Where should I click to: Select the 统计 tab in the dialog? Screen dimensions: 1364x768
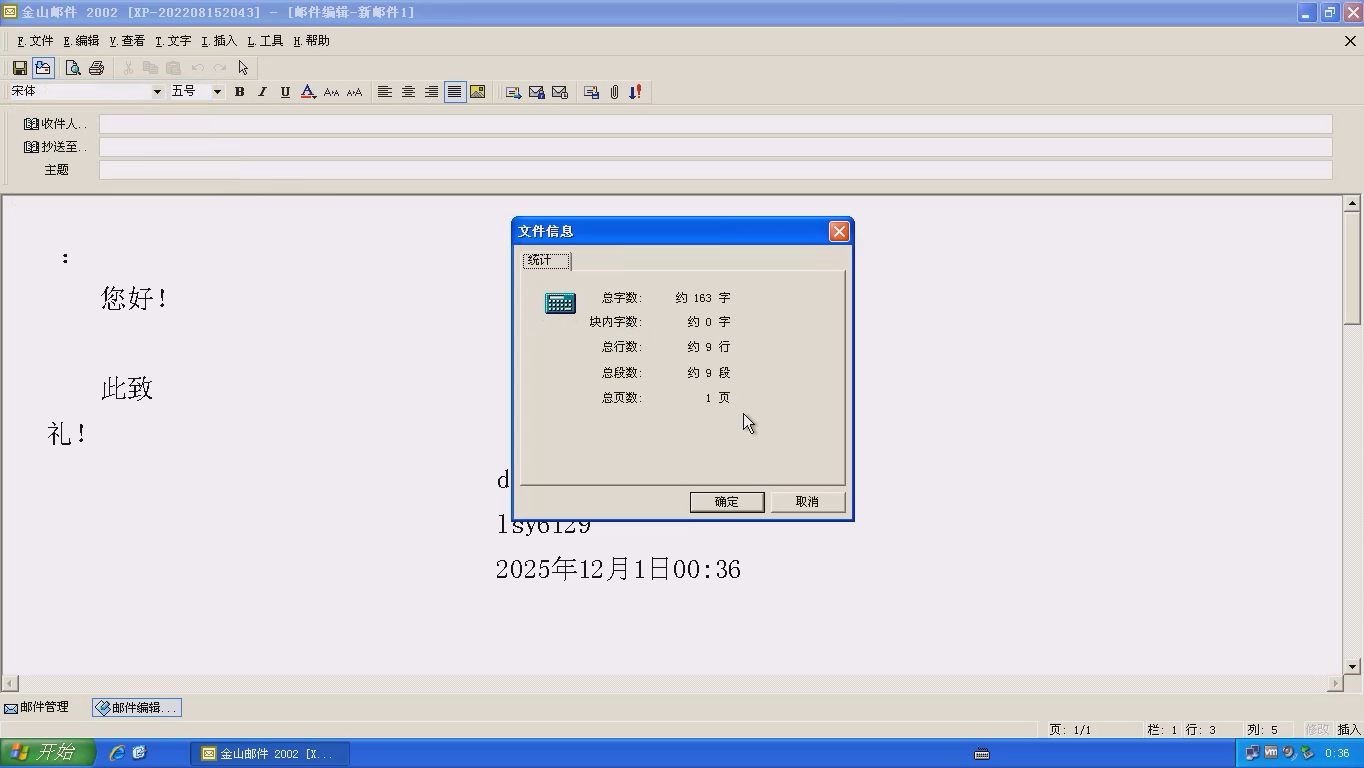[546, 260]
